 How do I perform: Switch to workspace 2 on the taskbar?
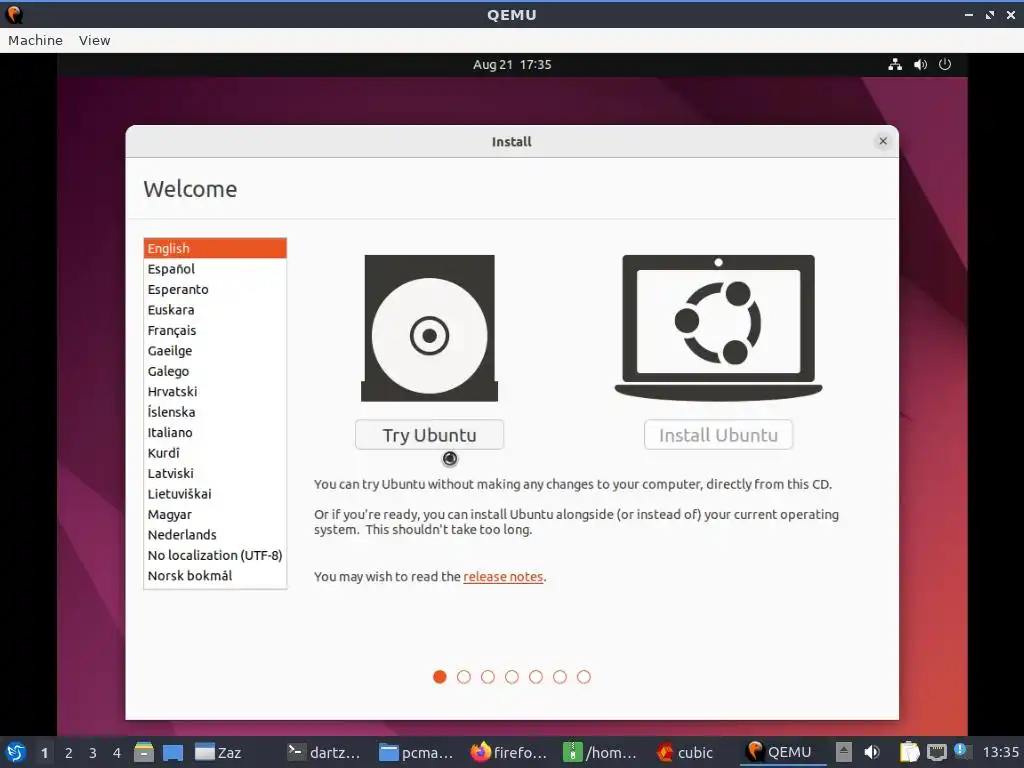pyautogui.click(x=69, y=753)
